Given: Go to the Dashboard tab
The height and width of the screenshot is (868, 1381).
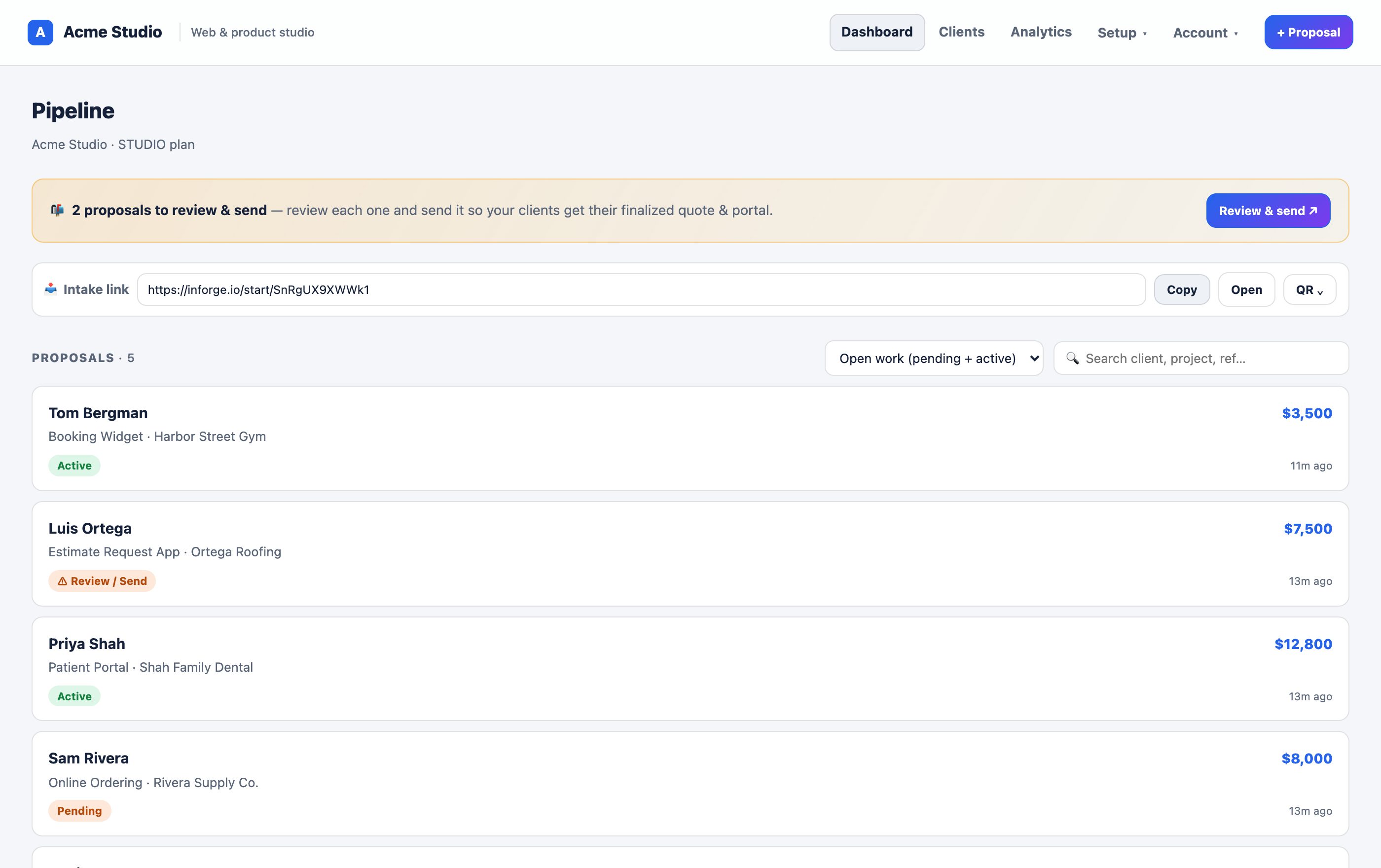Looking at the screenshot, I should coord(877,32).
